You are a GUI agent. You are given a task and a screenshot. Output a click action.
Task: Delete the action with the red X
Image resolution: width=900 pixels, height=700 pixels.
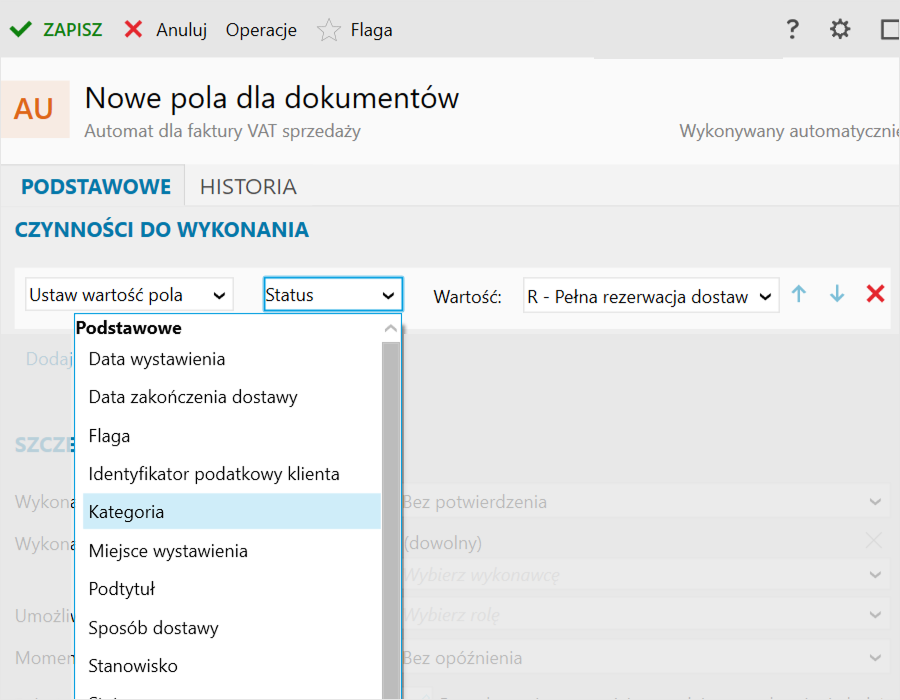tap(875, 294)
